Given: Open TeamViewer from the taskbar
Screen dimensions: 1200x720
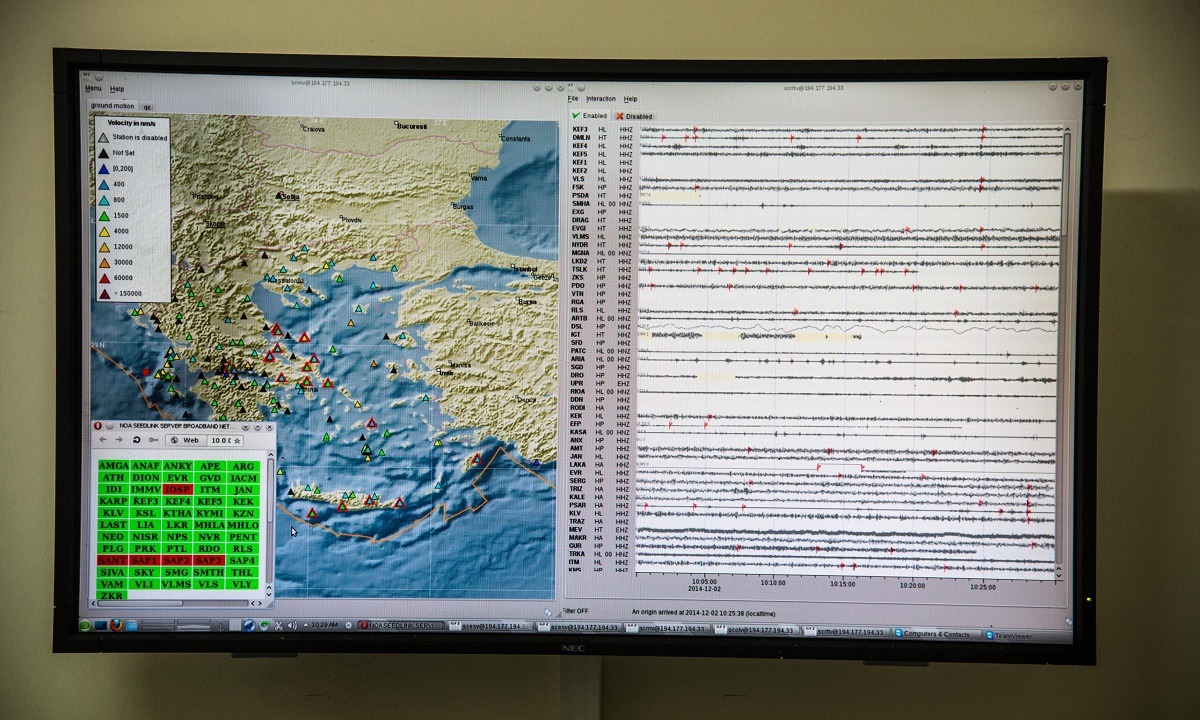Looking at the screenshot, I should point(1010,634).
